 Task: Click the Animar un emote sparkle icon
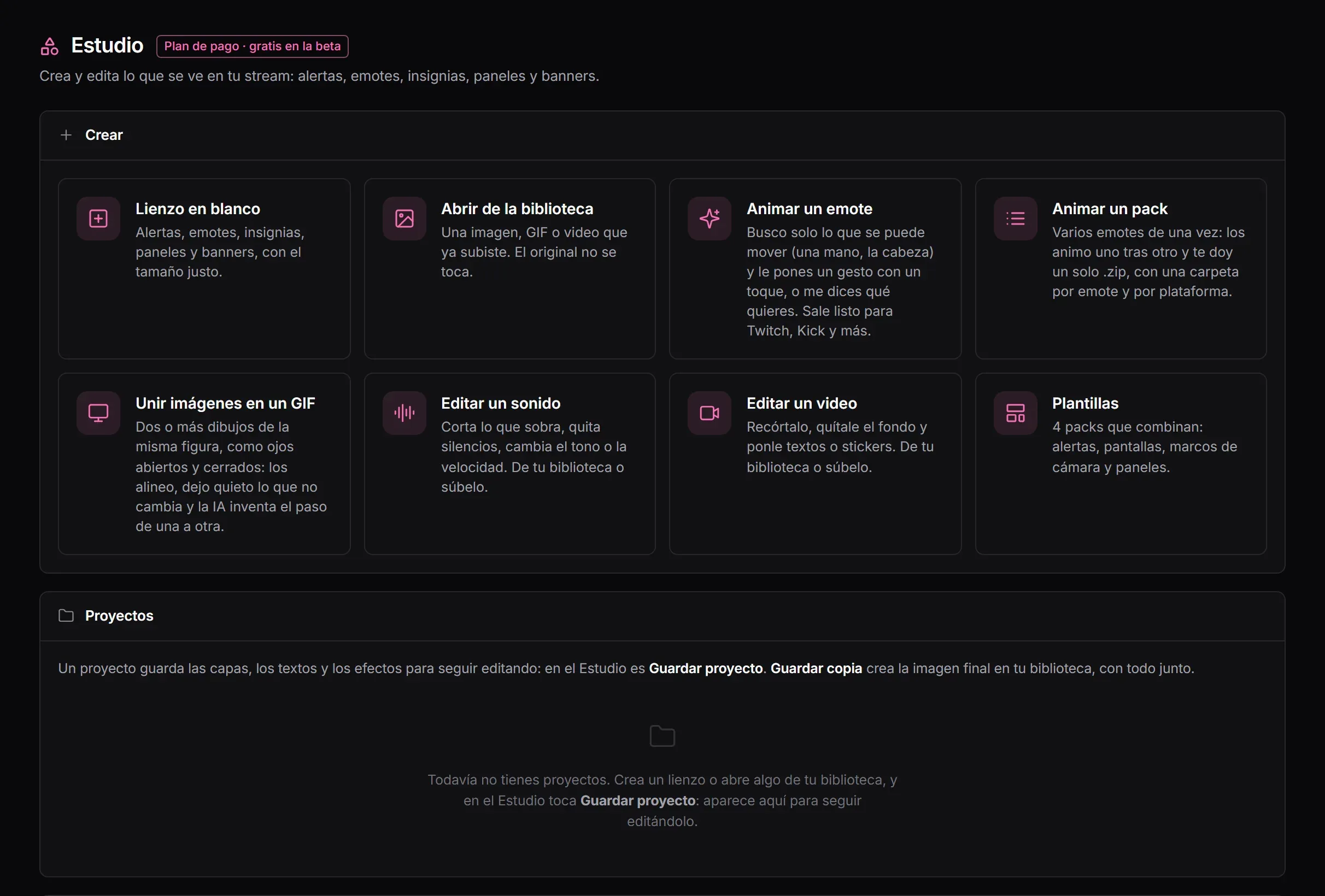point(710,219)
